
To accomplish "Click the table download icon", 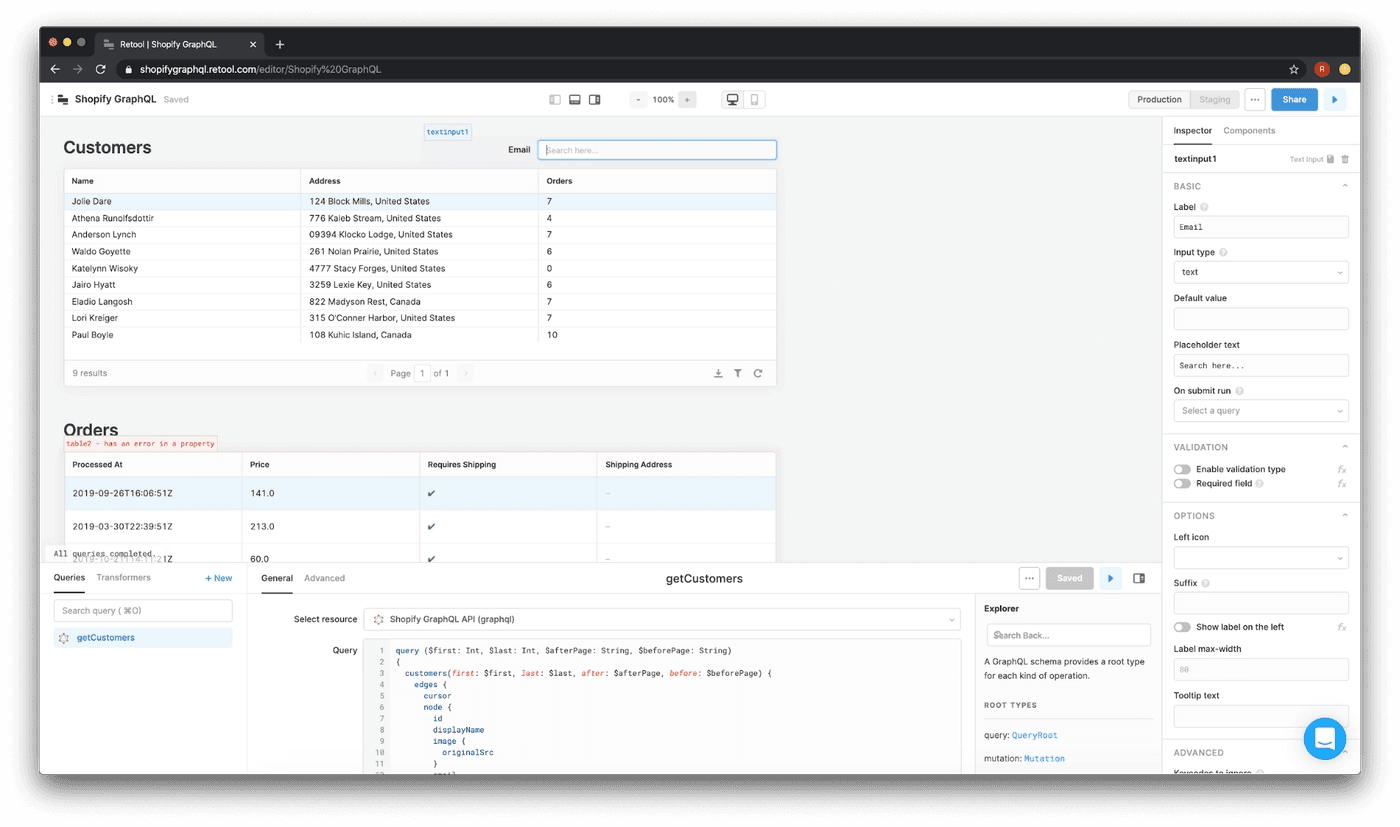I will pos(718,373).
